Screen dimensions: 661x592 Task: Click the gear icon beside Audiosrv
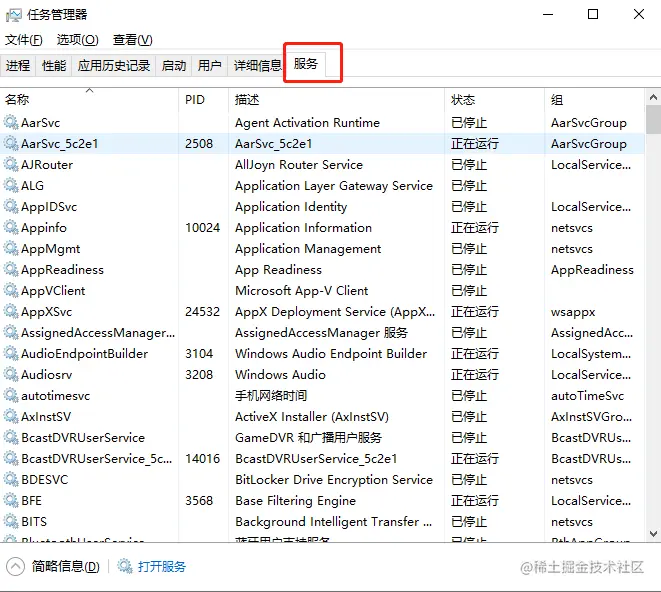click(x=11, y=374)
